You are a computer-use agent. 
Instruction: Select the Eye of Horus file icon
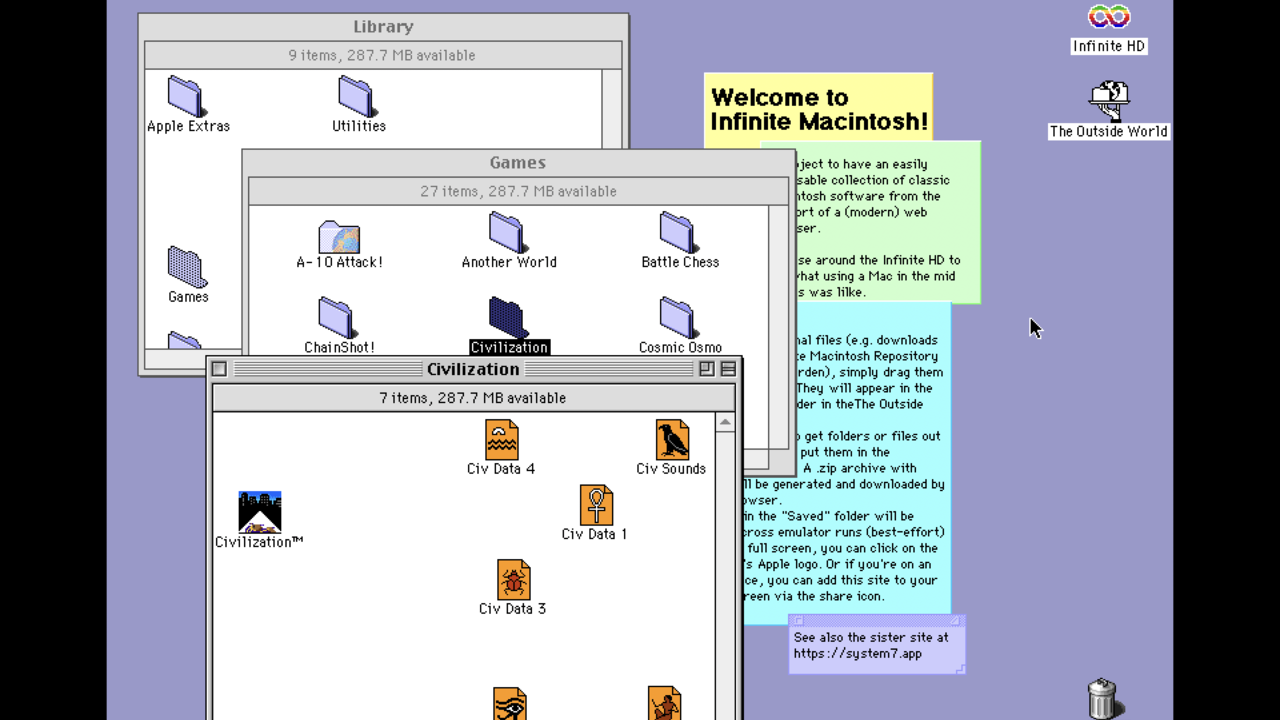pyautogui.click(x=510, y=704)
